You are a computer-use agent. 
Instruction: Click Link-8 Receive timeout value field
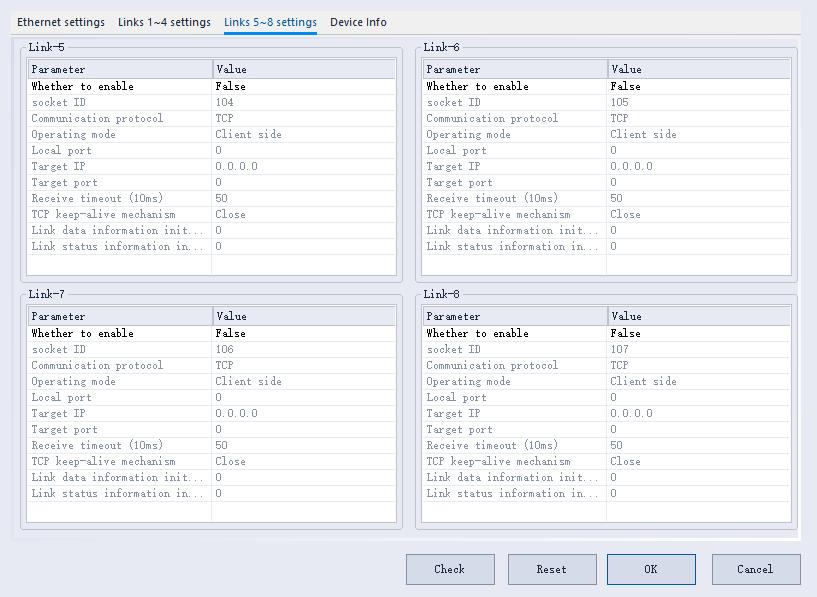[698, 445]
